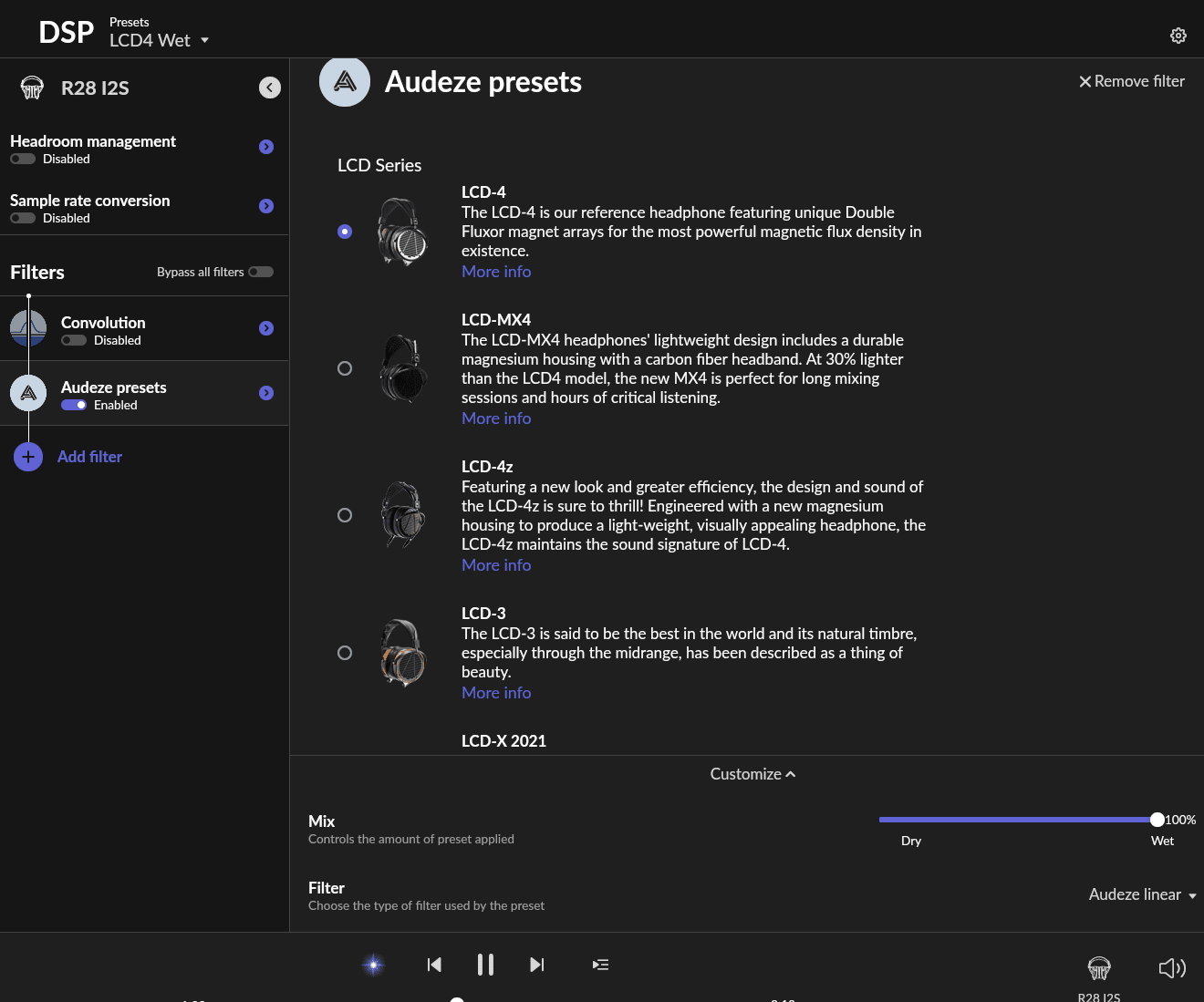
Task: Open the settings gear icon
Action: tap(1178, 36)
